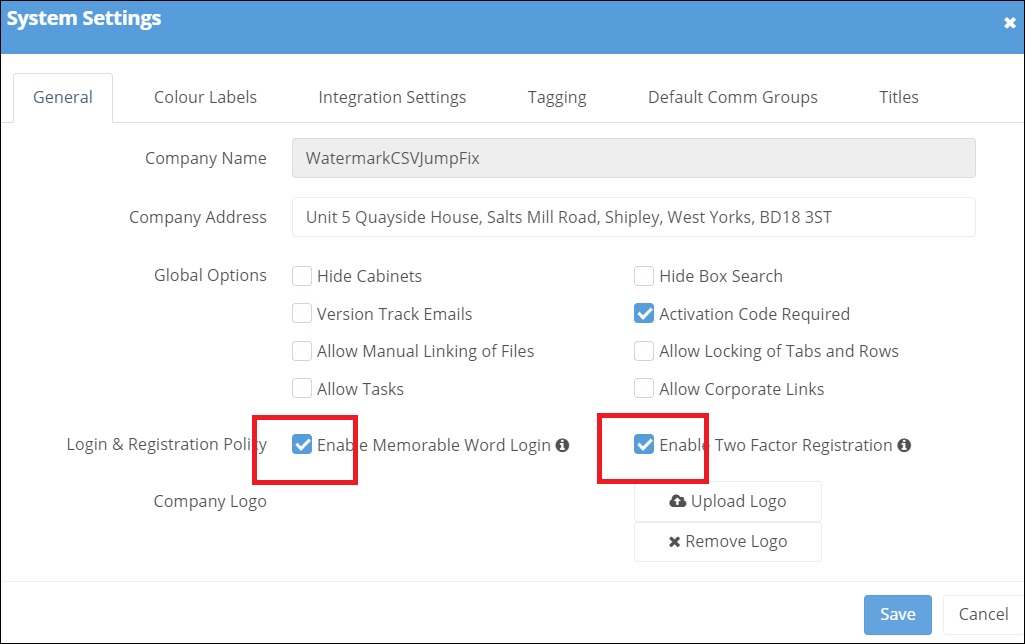Image resolution: width=1025 pixels, height=644 pixels.
Task: Click the Company Logo label
Action: (x=210, y=501)
